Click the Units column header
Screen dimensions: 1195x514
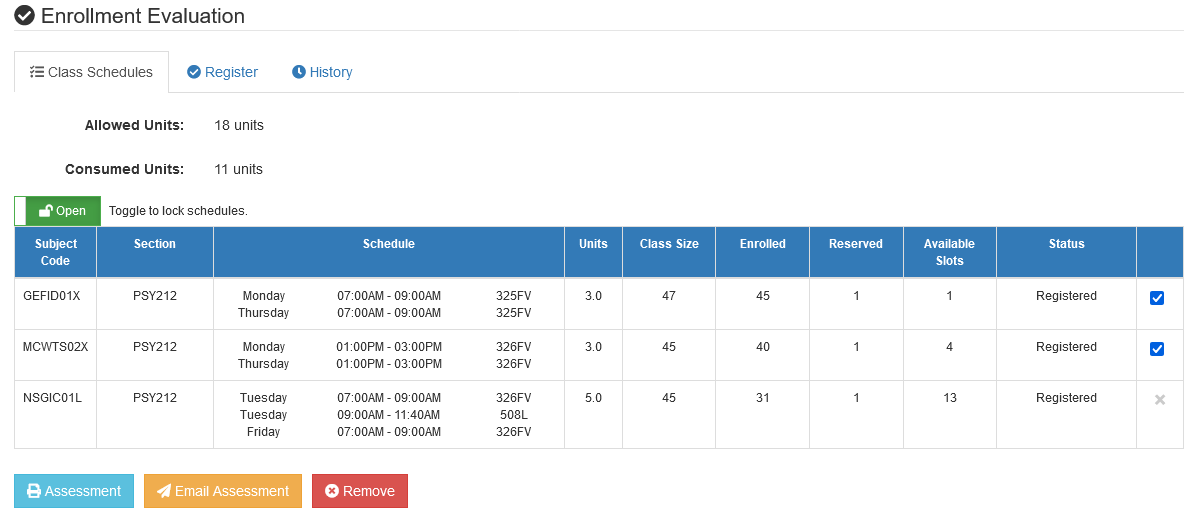[x=593, y=252]
